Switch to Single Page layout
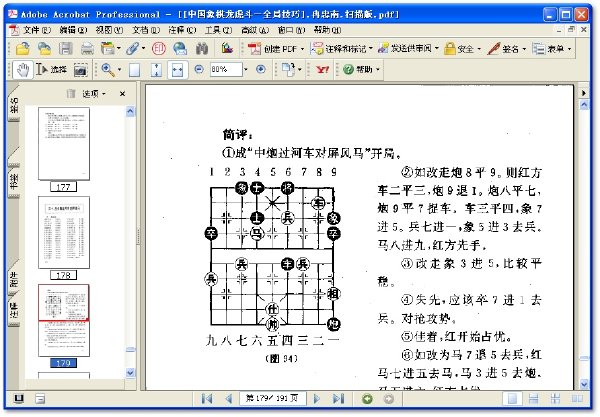Viewport: 600px width, 417px height. coord(512,399)
